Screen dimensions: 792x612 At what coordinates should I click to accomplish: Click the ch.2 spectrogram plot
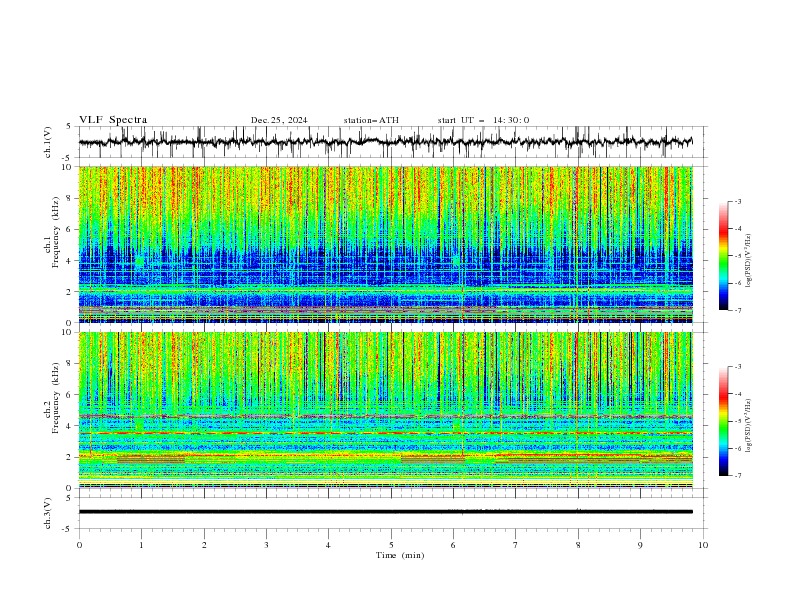click(385, 410)
